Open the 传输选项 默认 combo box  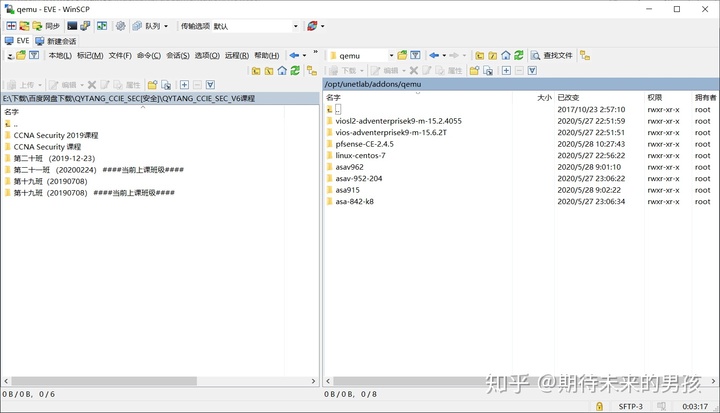point(240,26)
